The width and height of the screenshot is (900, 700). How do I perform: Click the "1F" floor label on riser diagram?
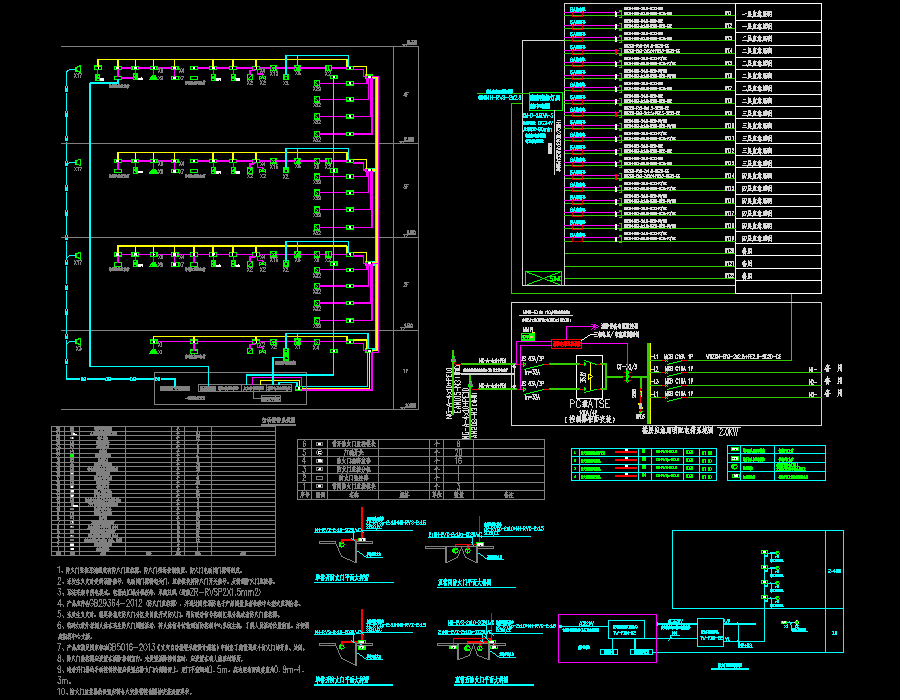coord(405,371)
